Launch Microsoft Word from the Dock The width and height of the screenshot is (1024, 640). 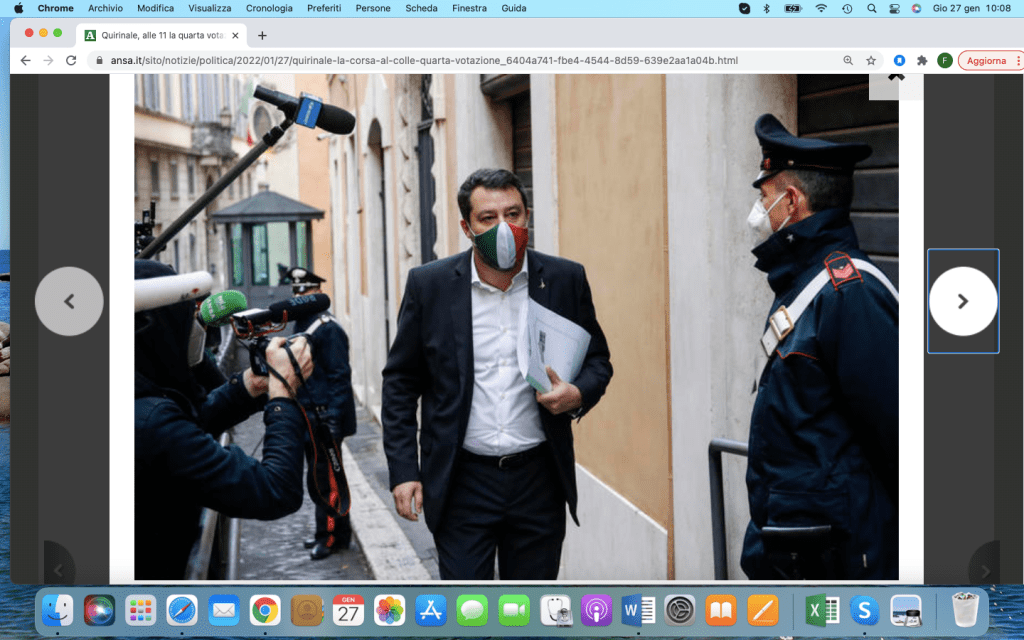(x=637, y=609)
